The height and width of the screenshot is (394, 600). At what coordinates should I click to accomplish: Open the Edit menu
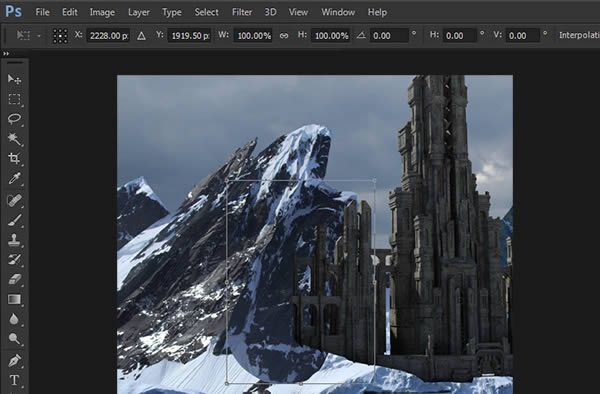70,12
